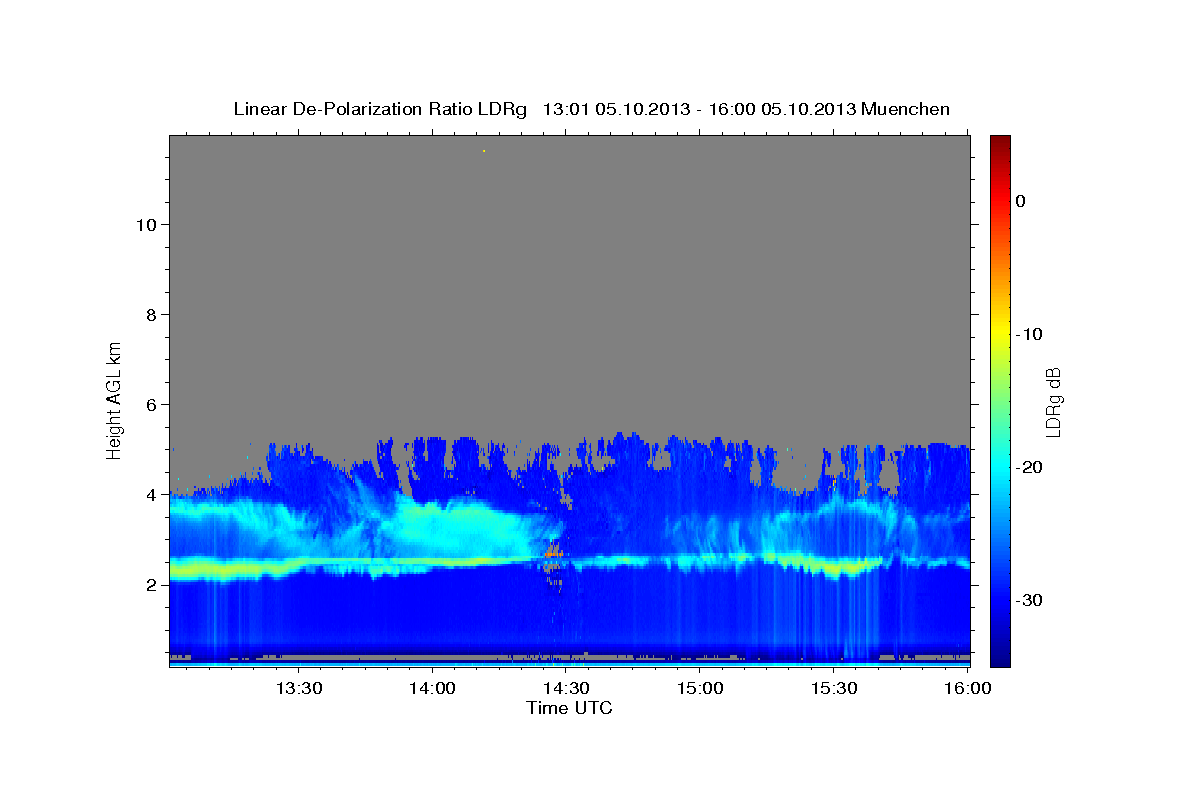Click the dark blue bottom of the colorbar

pyautogui.click(x=1000, y=655)
